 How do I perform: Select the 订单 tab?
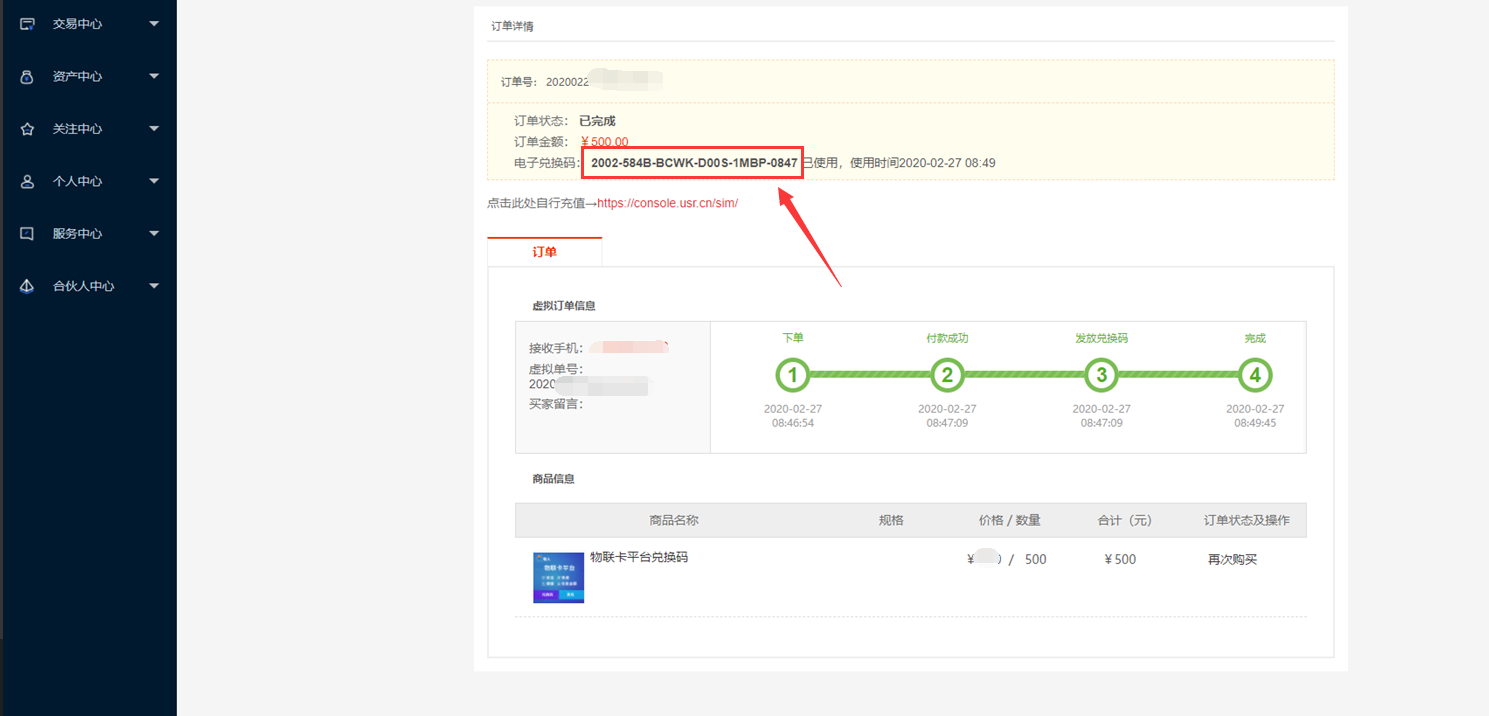545,252
